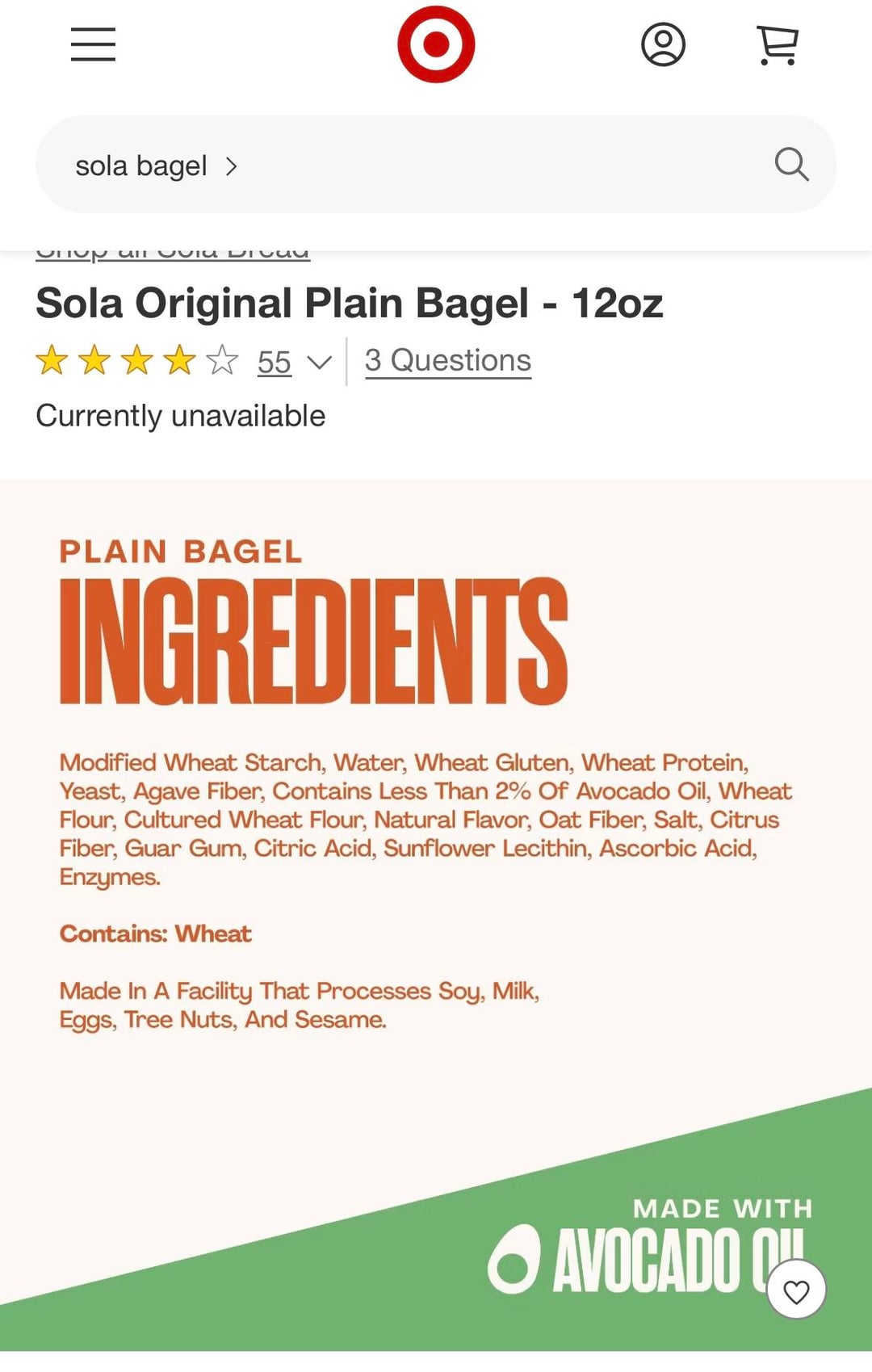Viewport: 872px width, 1372px height.
Task: Select the Sola Original Plain Bagel title
Action: click(349, 304)
